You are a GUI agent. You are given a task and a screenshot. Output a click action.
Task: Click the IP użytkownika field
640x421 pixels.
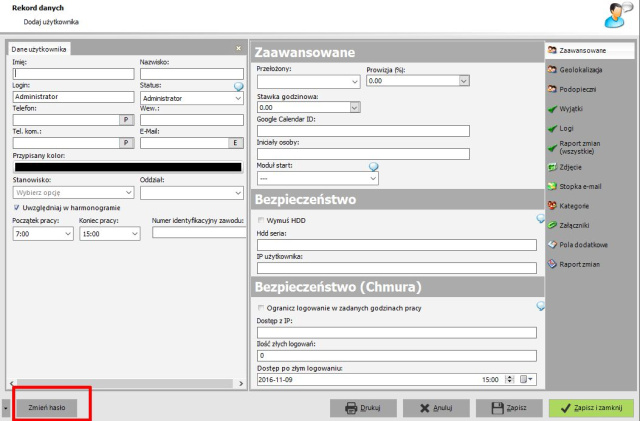[x=397, y=268]
